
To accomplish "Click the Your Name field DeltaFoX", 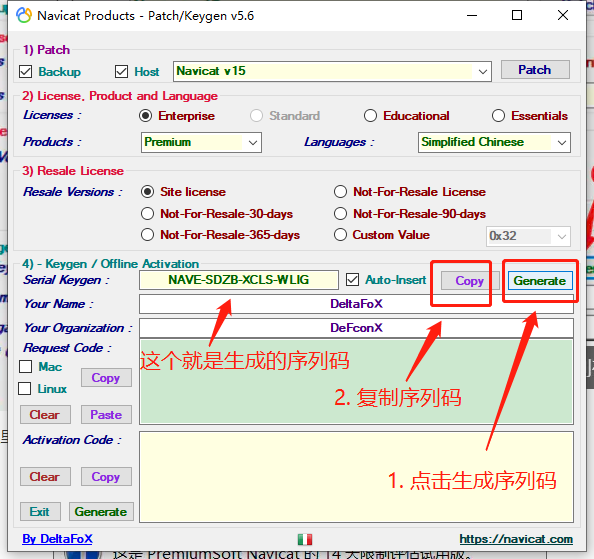I will [x=356, y=304].
